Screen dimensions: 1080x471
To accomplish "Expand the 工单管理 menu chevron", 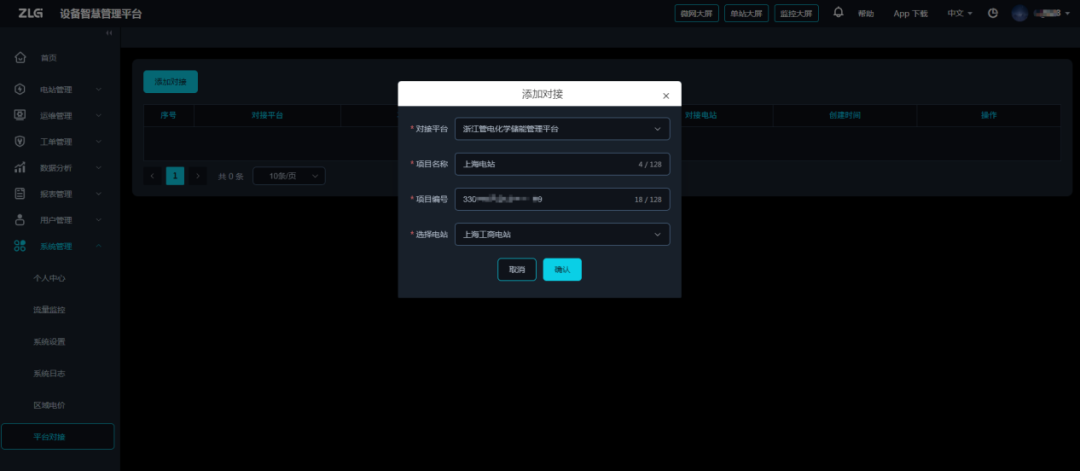I will [98, 142].
